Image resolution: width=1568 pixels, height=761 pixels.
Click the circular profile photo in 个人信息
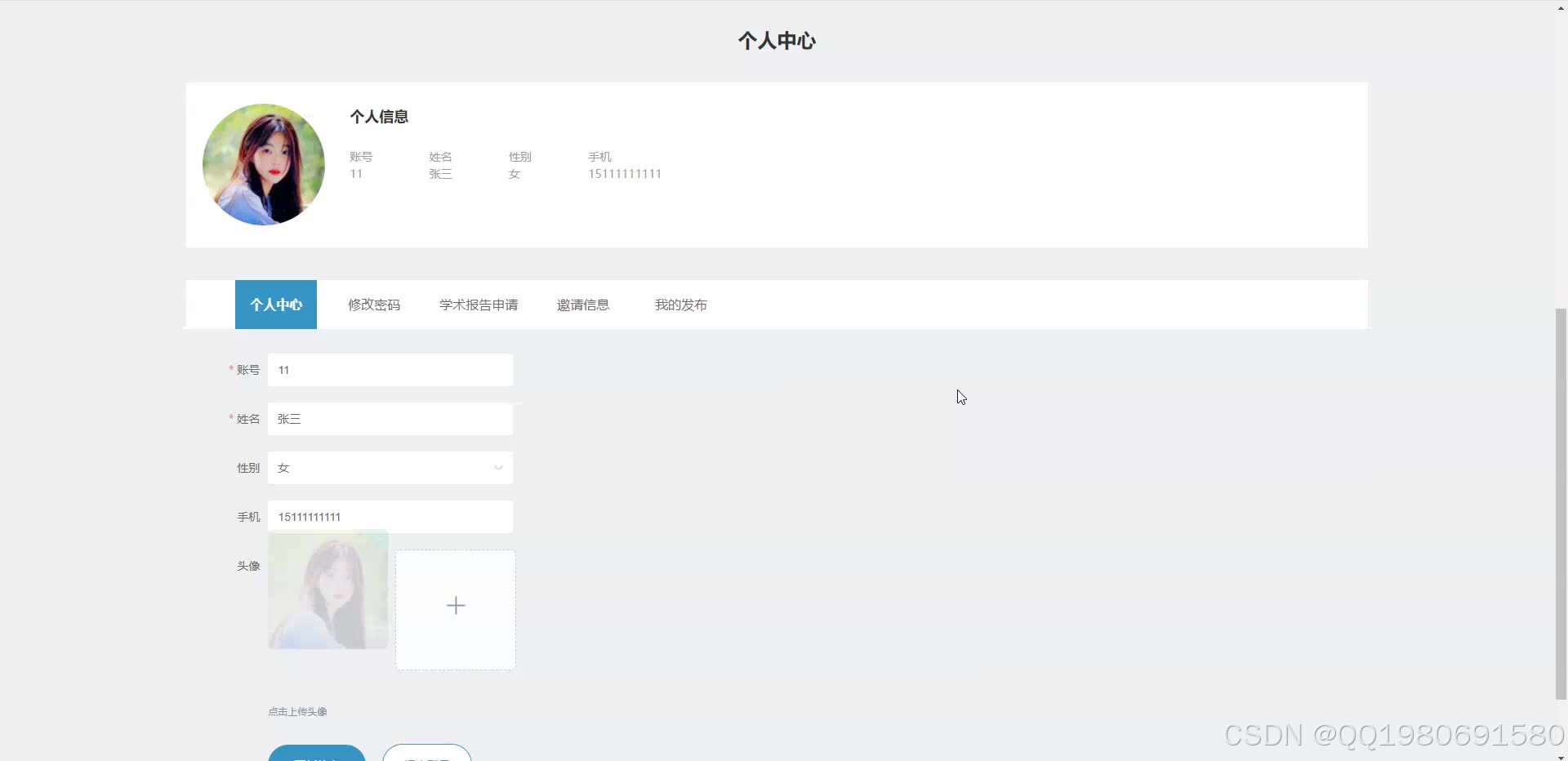(x=263, y=164)
